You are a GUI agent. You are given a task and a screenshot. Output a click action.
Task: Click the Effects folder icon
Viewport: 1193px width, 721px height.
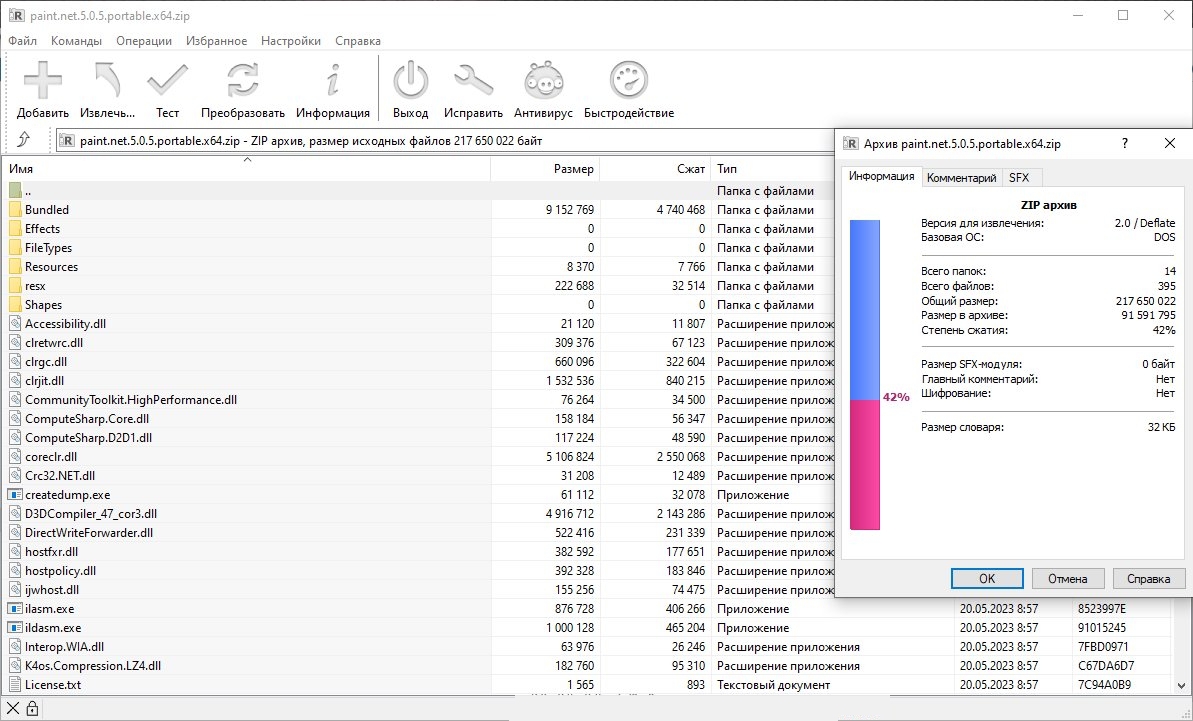click(15, 229)
